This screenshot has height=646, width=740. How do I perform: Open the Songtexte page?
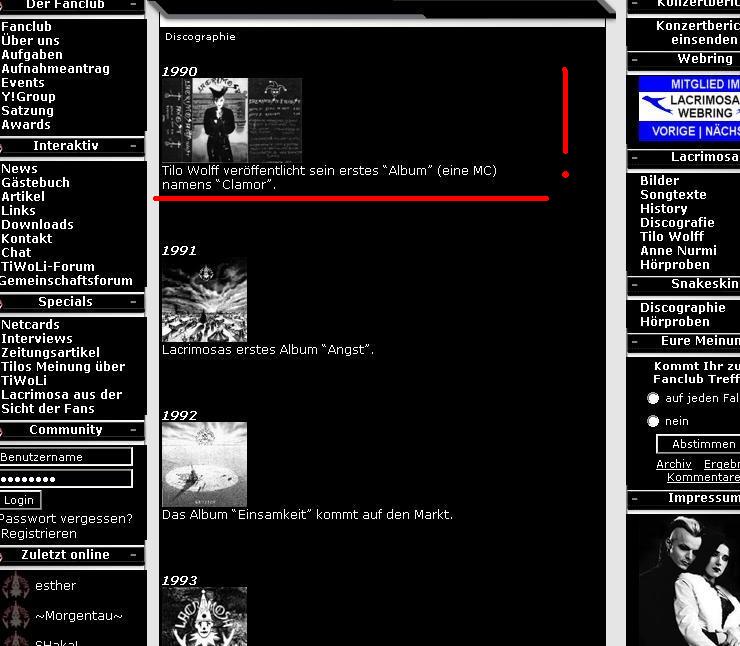673,194
